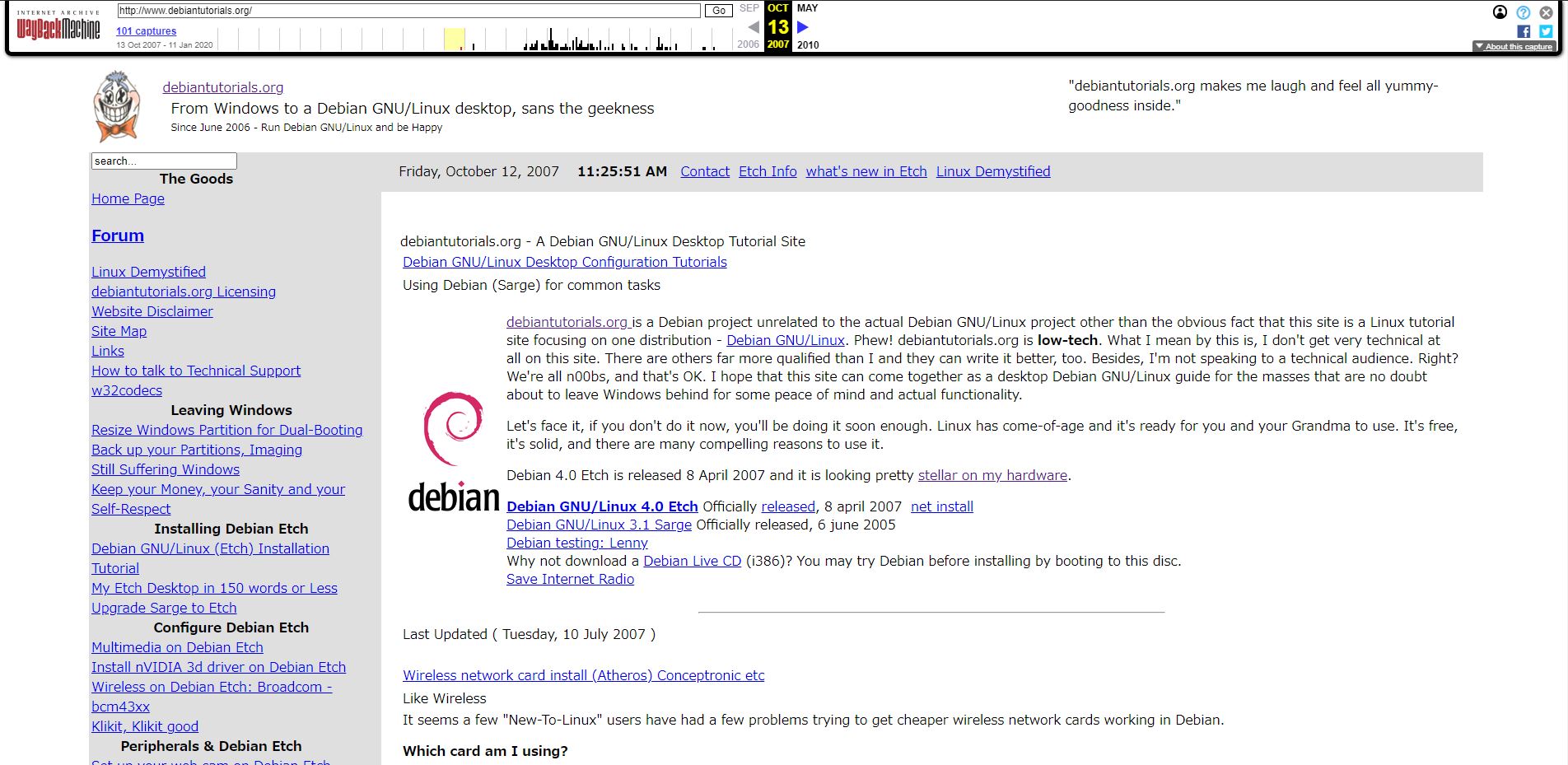This screenshot has width=1568, height=765.
Task: Follow the Debian Live CD link
Action: 692,561
